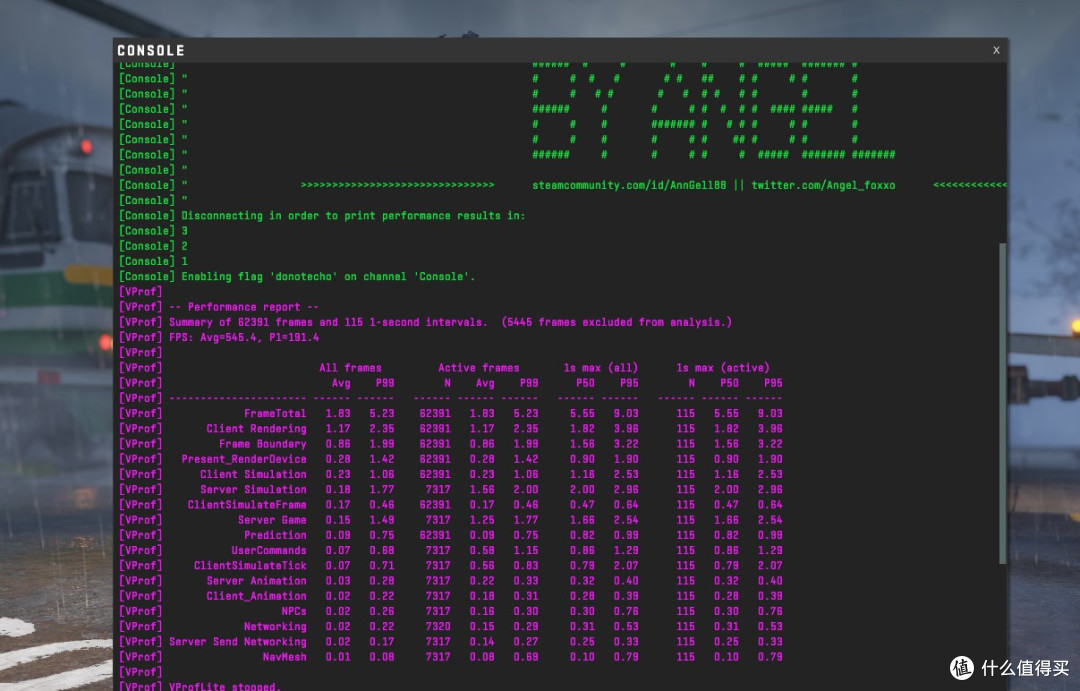Click the Server Send Networking row label

click(x=238, y=641)
